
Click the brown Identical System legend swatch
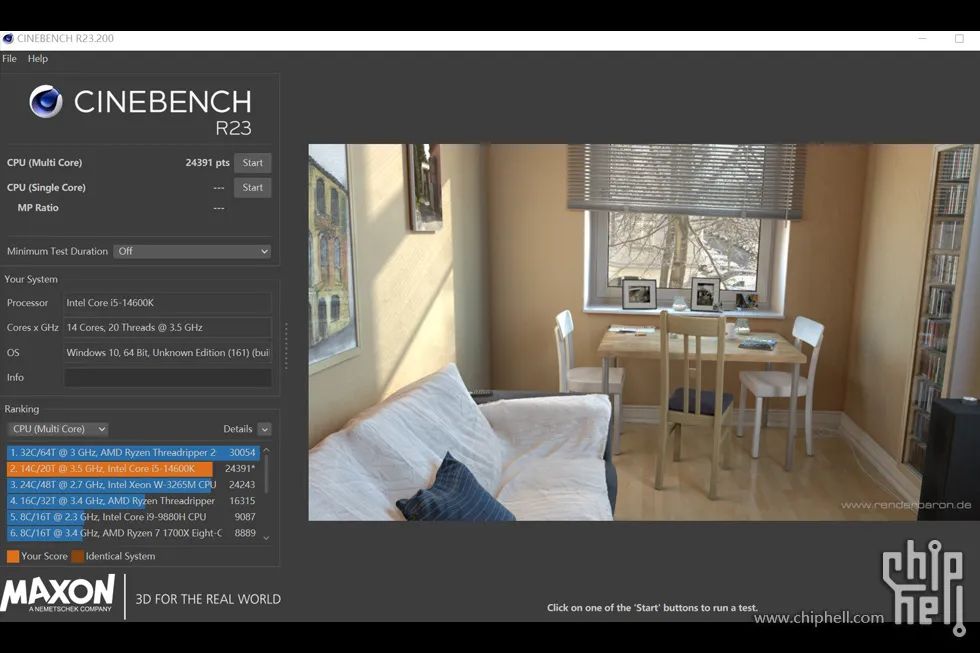[78, 556]
